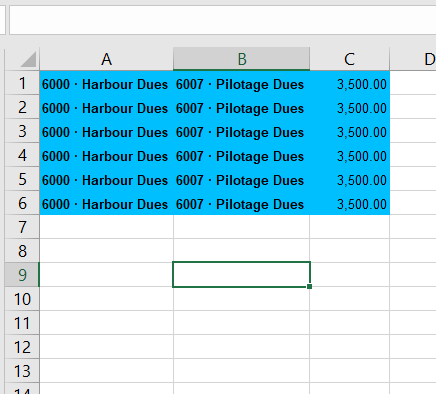The width and height of the screenshot is (436, 394).
Task: Click the fill handle of cell B9
Action: point(309,286)
